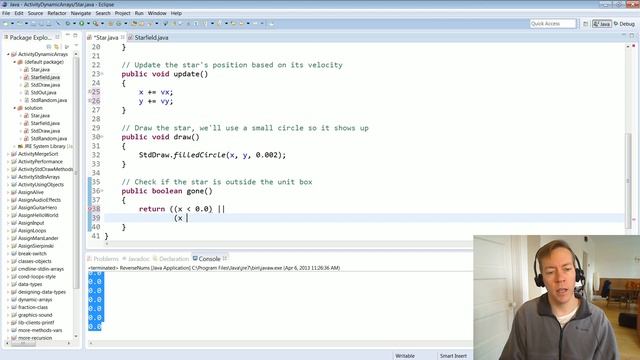Image resolution: width=640 pixels, height=360 pixels.
Task: Click the Open Perspective icon
Action: point(586,24)
